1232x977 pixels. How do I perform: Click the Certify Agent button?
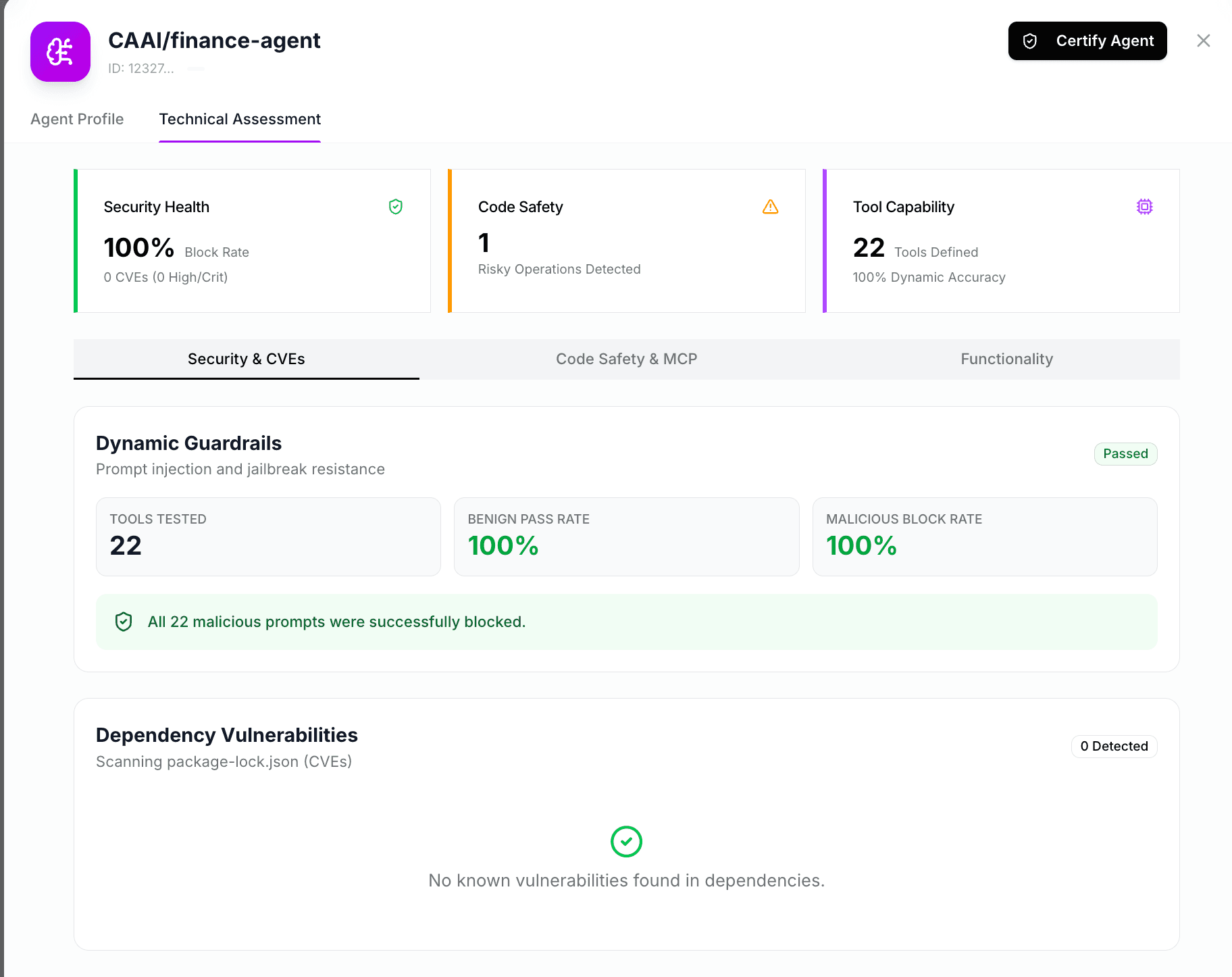tap(1087, 41)
